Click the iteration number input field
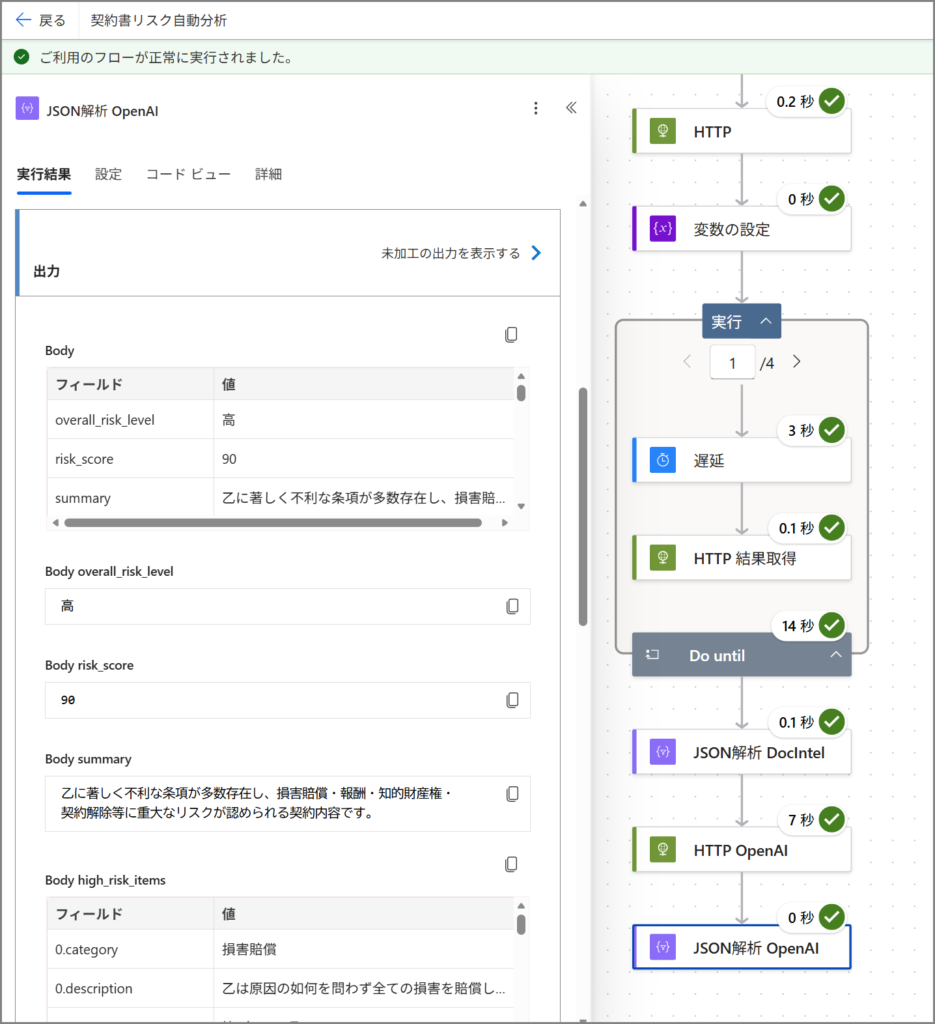 (x=732, y=363)
